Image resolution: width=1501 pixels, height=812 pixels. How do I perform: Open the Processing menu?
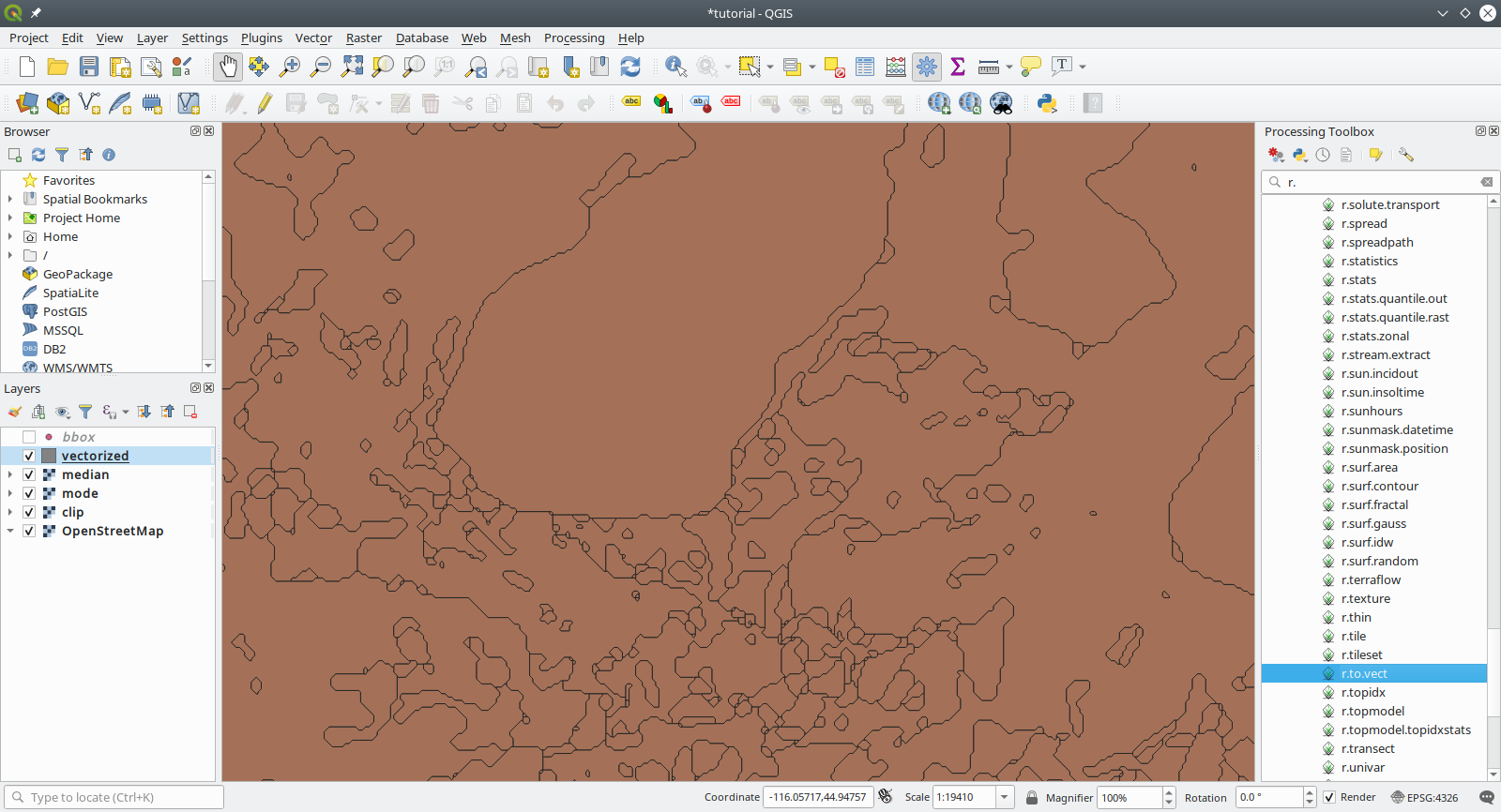574,38
